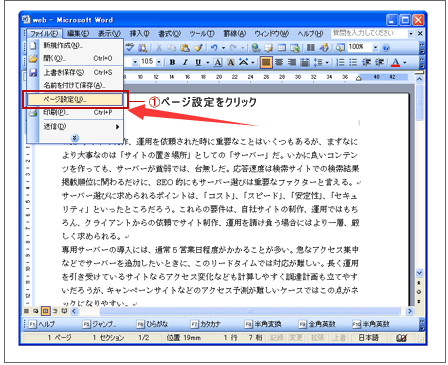Click the Cut scissors icon

click(x=159, y=48)
